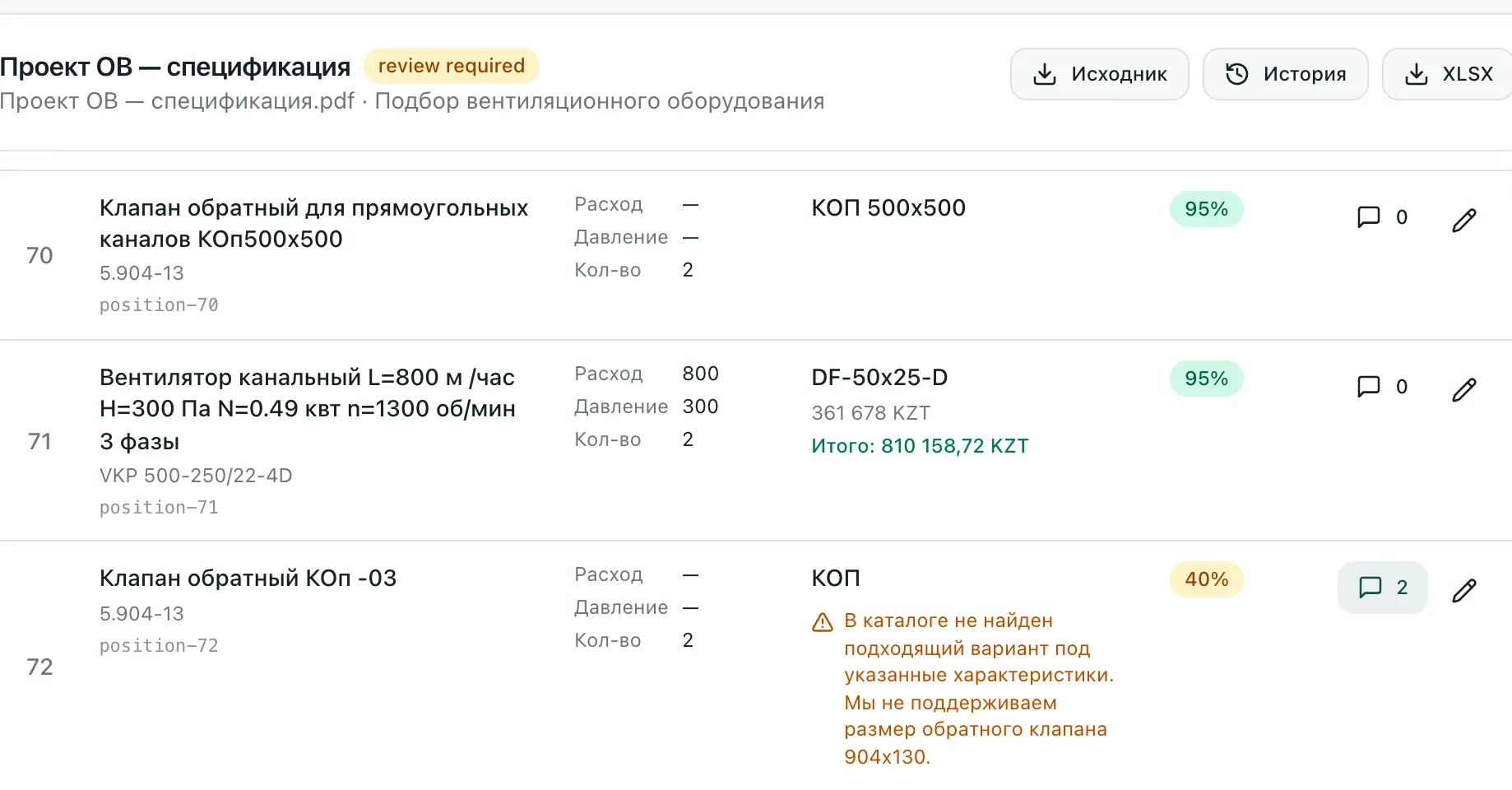The width and height of the screenshot is (1512, 790).
Task: Click the review required status badge
Action: [x=452, y=66]
